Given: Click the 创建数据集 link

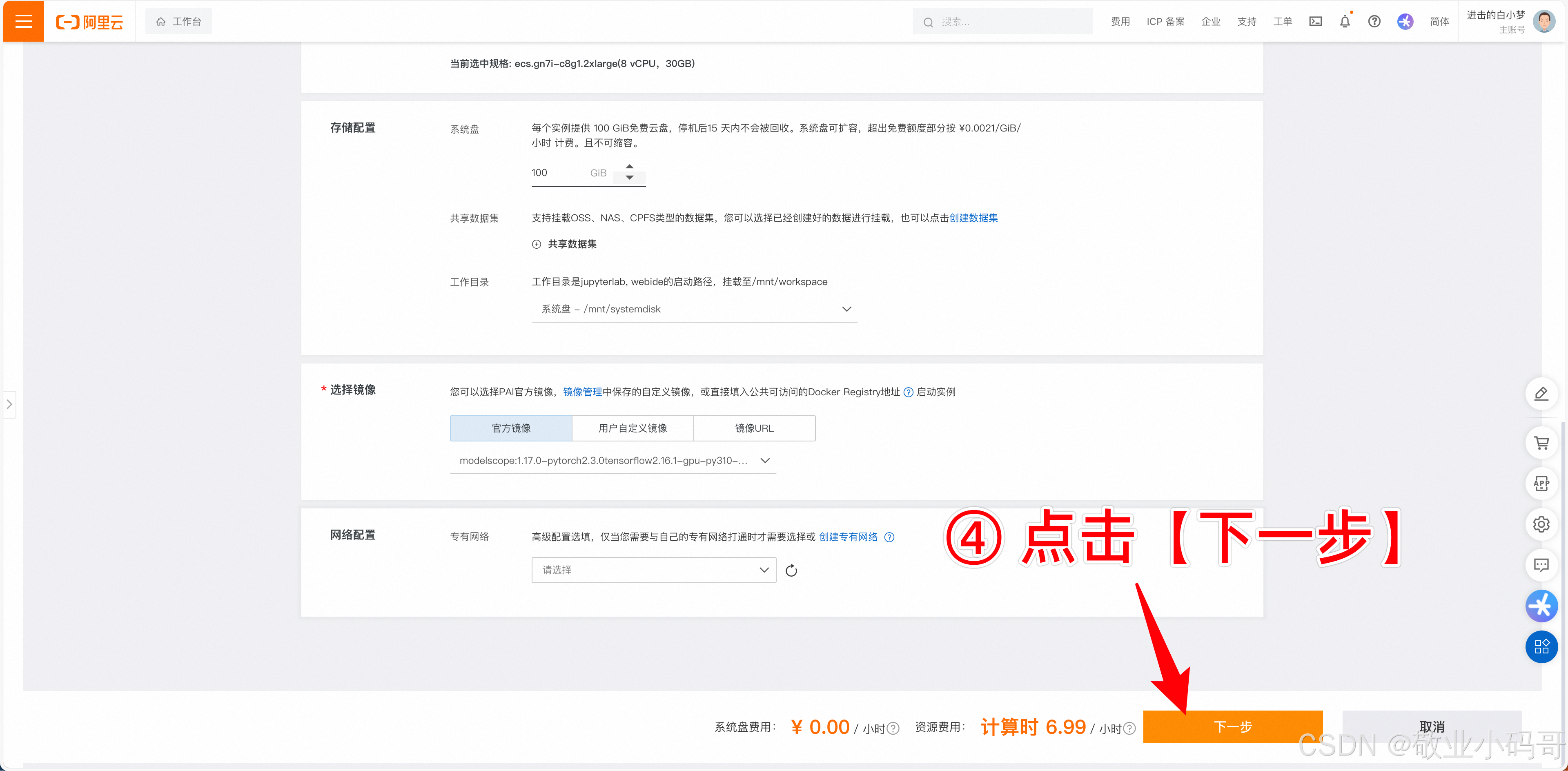Looking at the screenshot, I should [x=974, y=218].
